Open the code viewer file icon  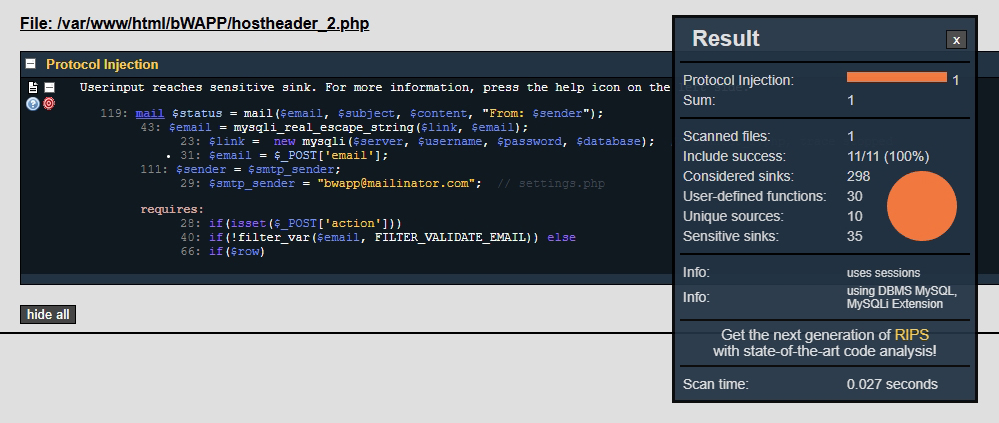(33, 88)
